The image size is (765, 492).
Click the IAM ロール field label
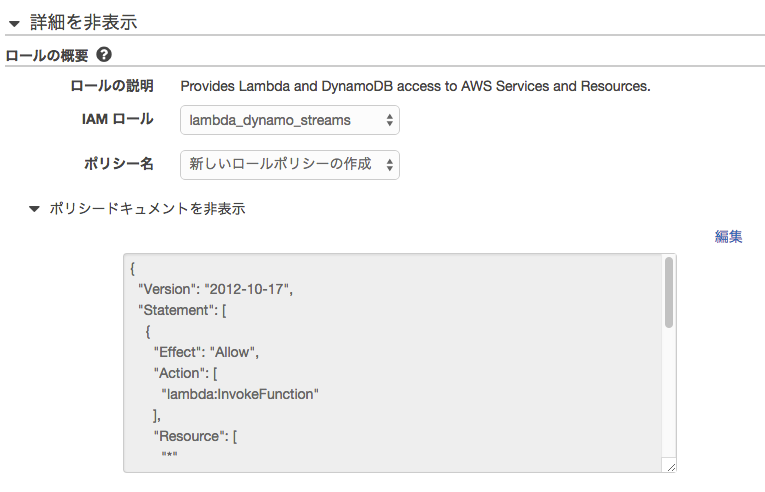coord(117,119)
